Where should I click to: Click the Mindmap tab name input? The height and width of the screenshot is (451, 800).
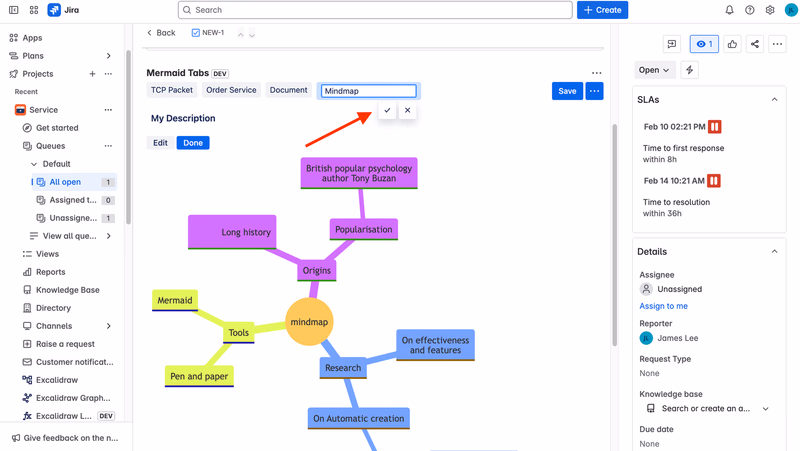(368, 91)
